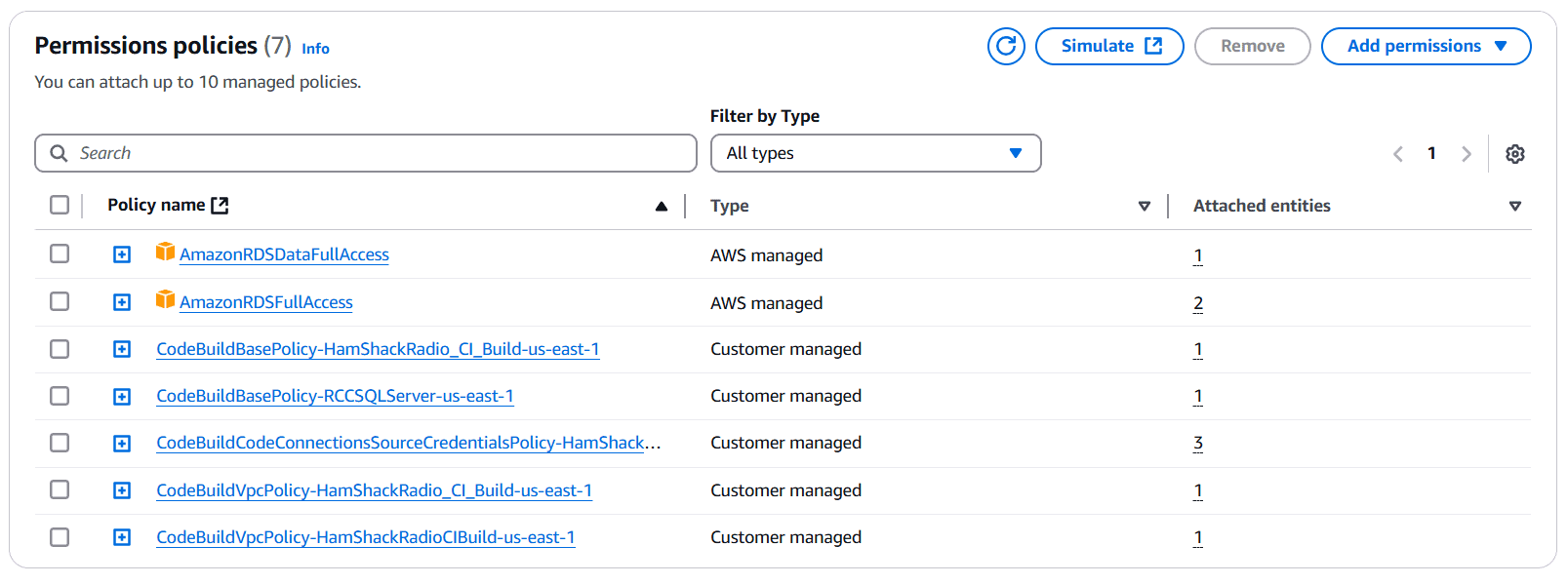Viewport: 1568px width, 585px height.
Task: Open CodeBuildBasePolicy-RCCSQLServer-us-east-1 link
Action: [335, 396]
